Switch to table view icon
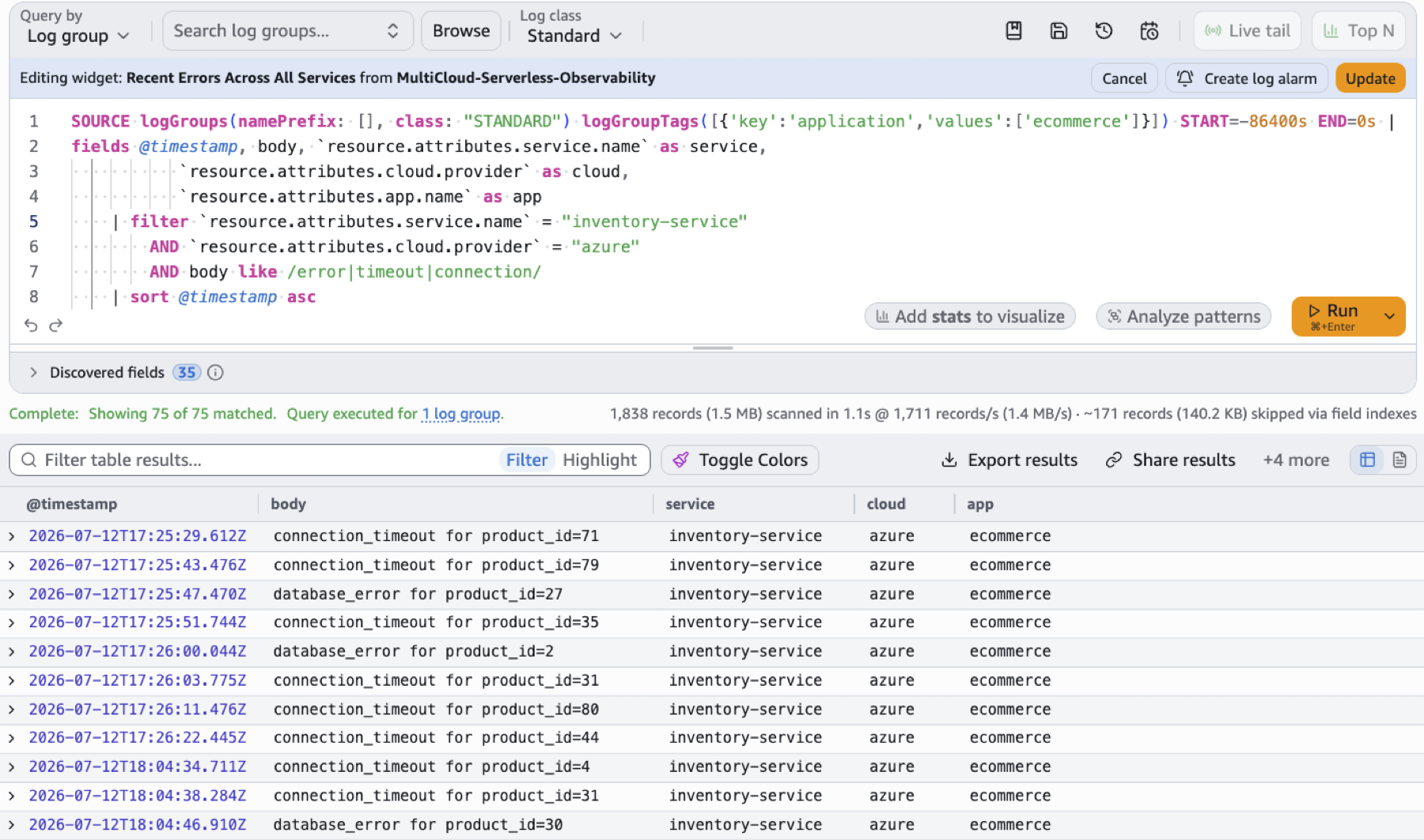This screenshot has height=840, width=1424. pos(1367,460)
